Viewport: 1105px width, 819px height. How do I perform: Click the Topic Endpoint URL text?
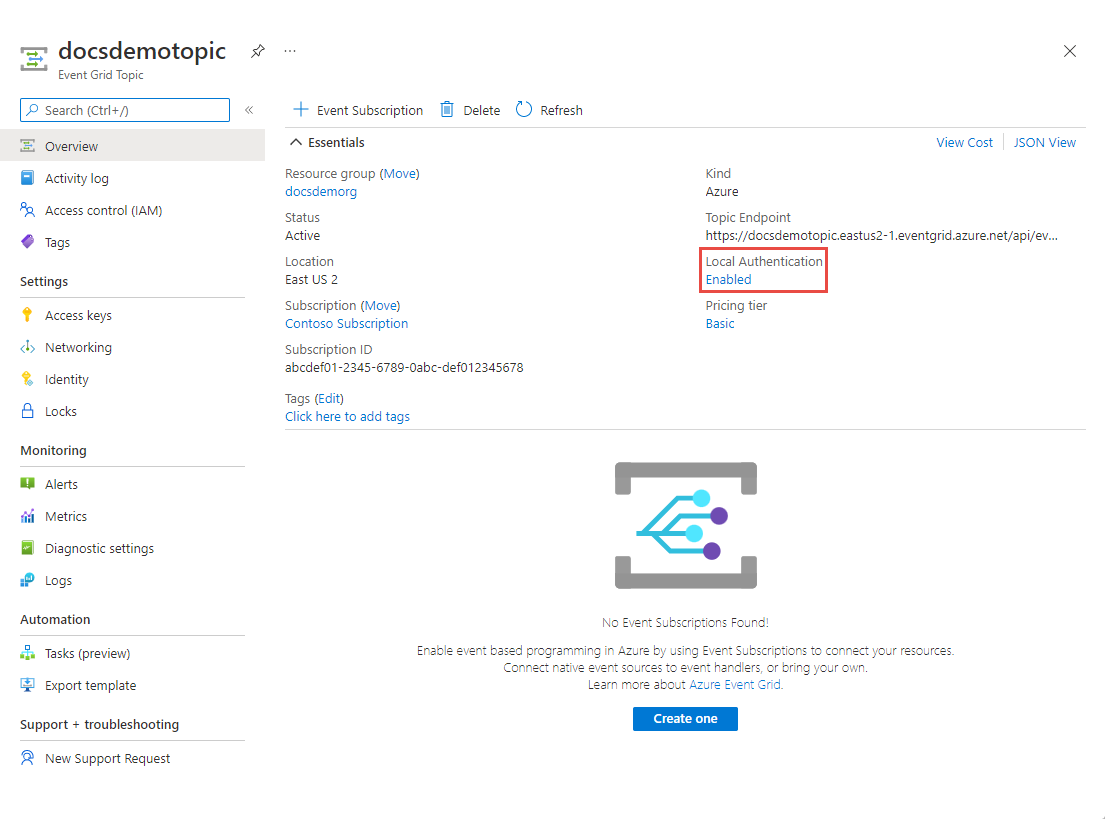coord(881,235)
